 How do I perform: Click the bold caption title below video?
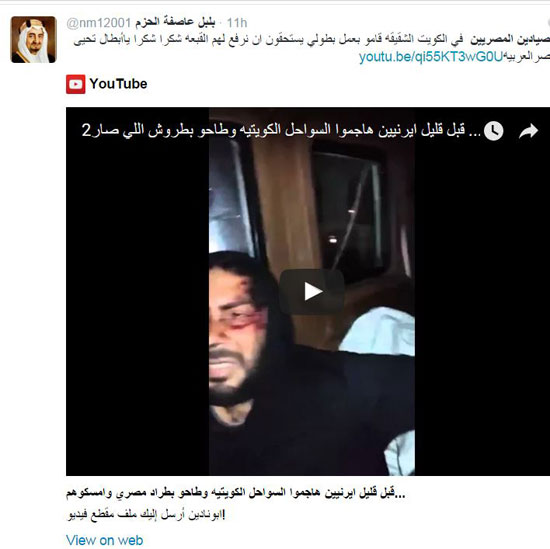(235, 494)
